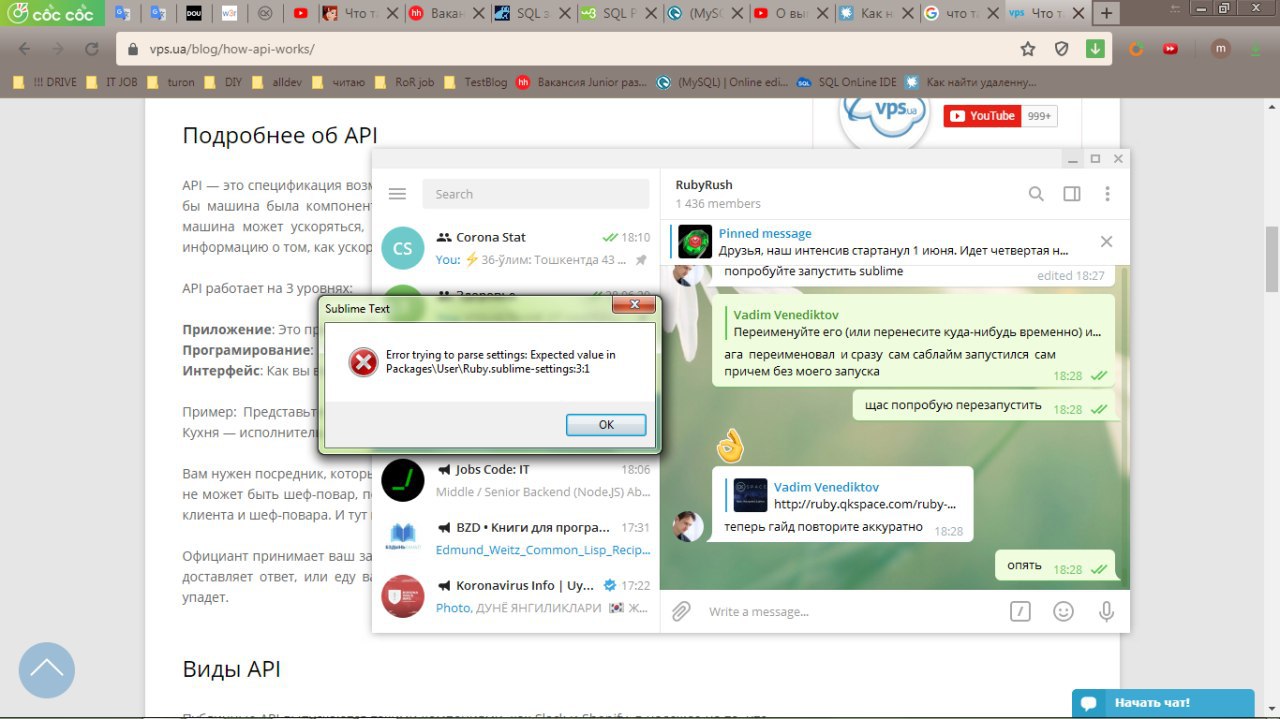
Task: Click OK in the Sublime Text error dialog
Action: click(606, 424)
